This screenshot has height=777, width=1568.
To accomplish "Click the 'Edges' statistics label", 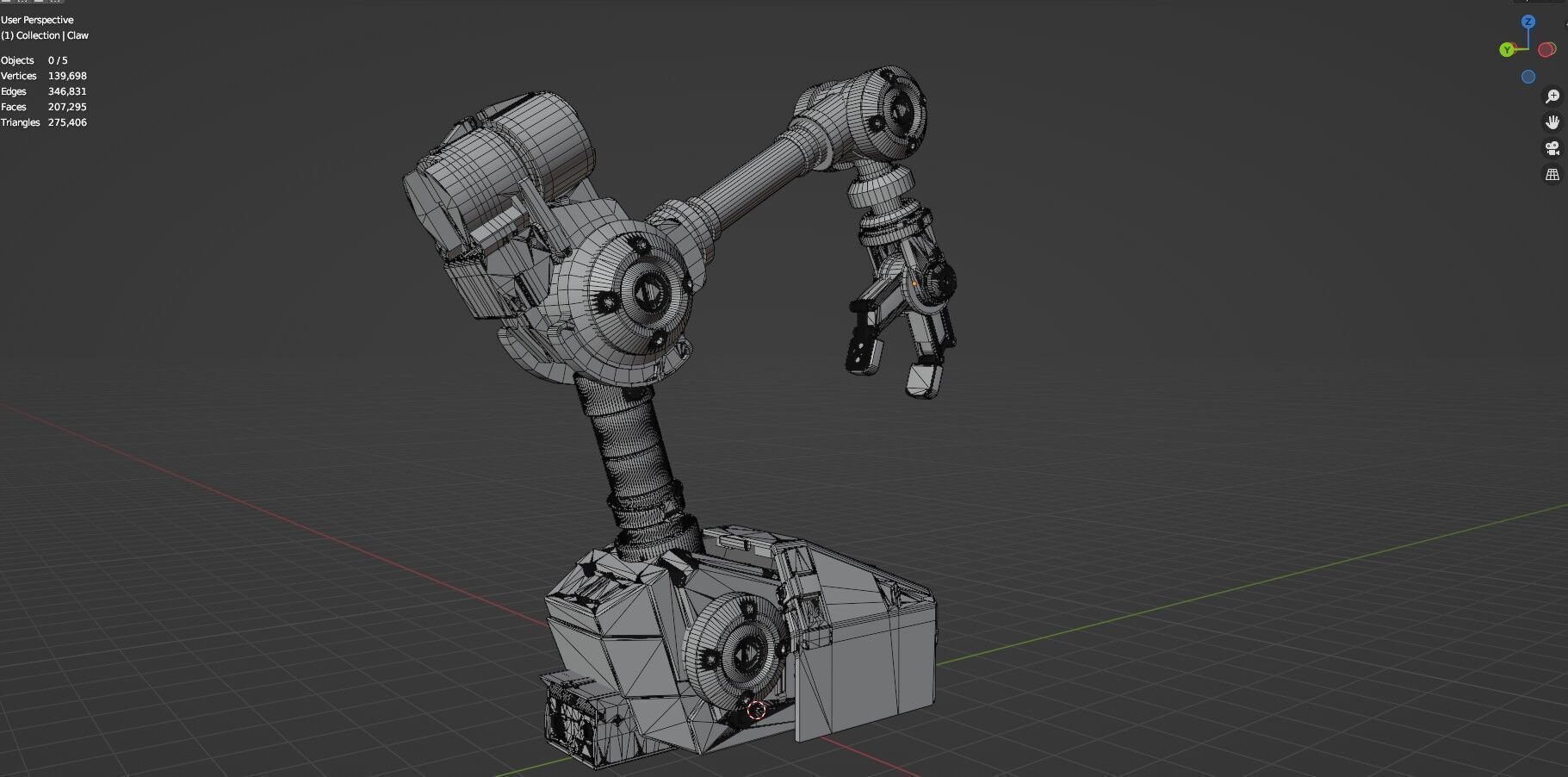I will 14,91.
